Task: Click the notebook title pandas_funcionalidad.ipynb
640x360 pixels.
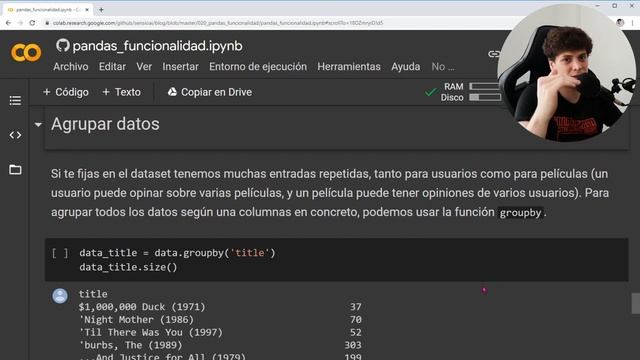Action: tap(158, 46)
